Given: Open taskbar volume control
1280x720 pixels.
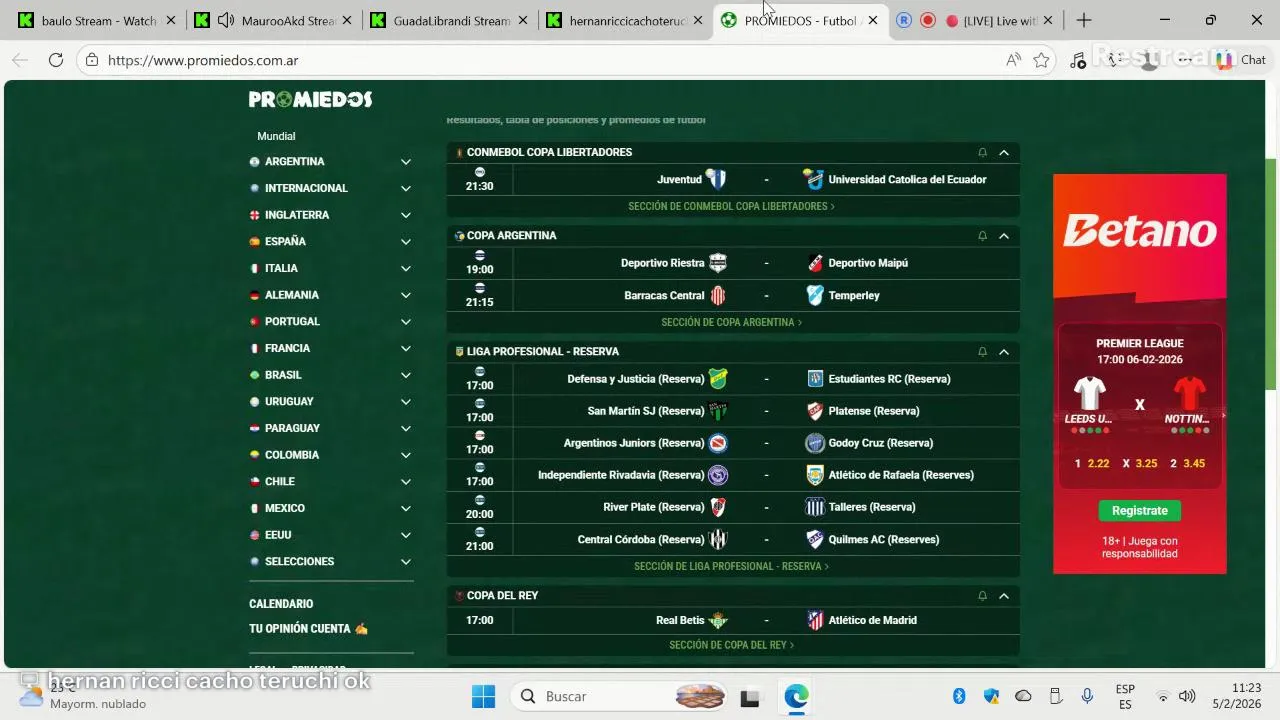Looking at the screenshot, I should pos(1187,696).
